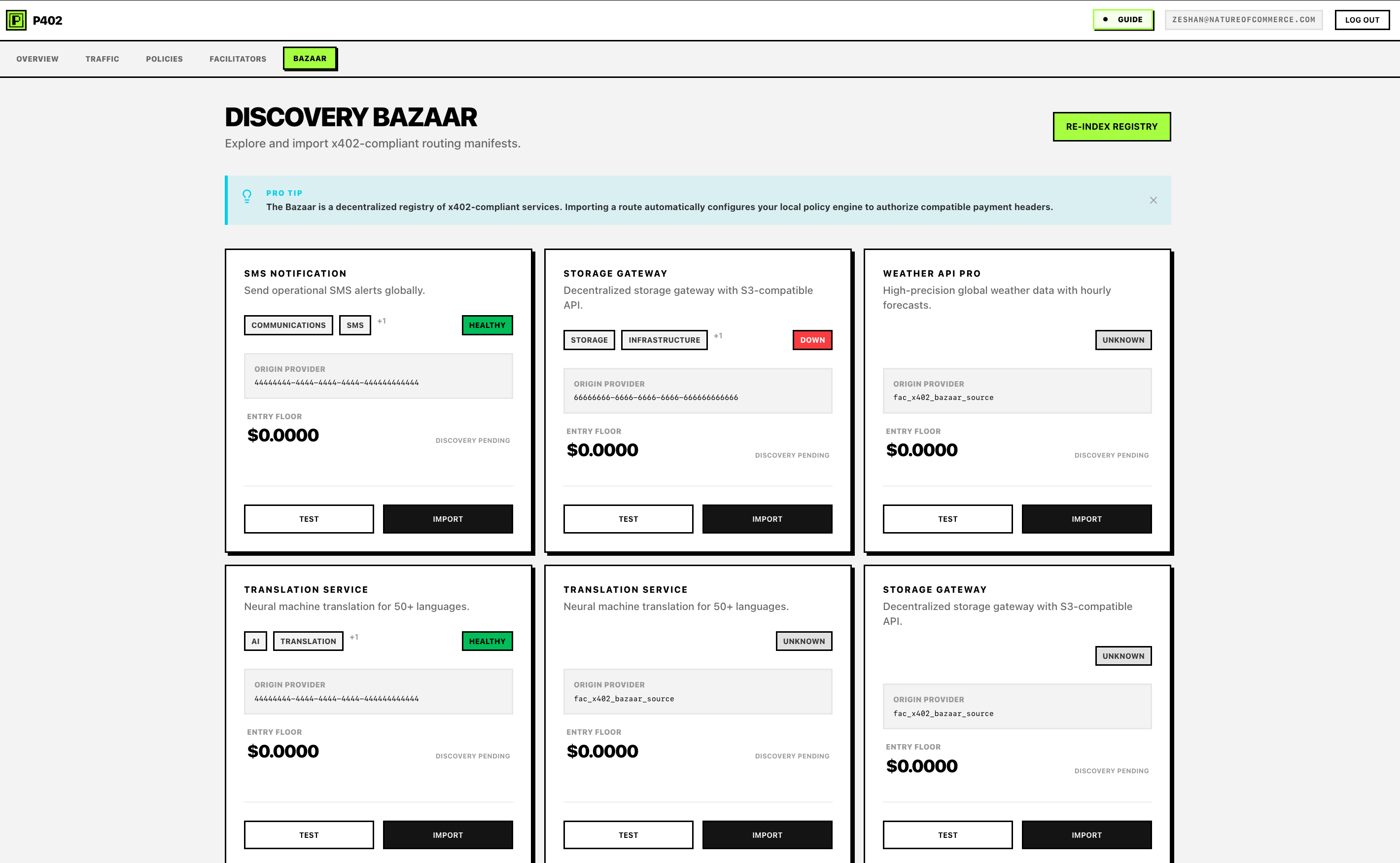Viewport: 1400px width, 863px height.
Task: Open the Policies section
Action: pyautogui.click(x=164, y=59)
